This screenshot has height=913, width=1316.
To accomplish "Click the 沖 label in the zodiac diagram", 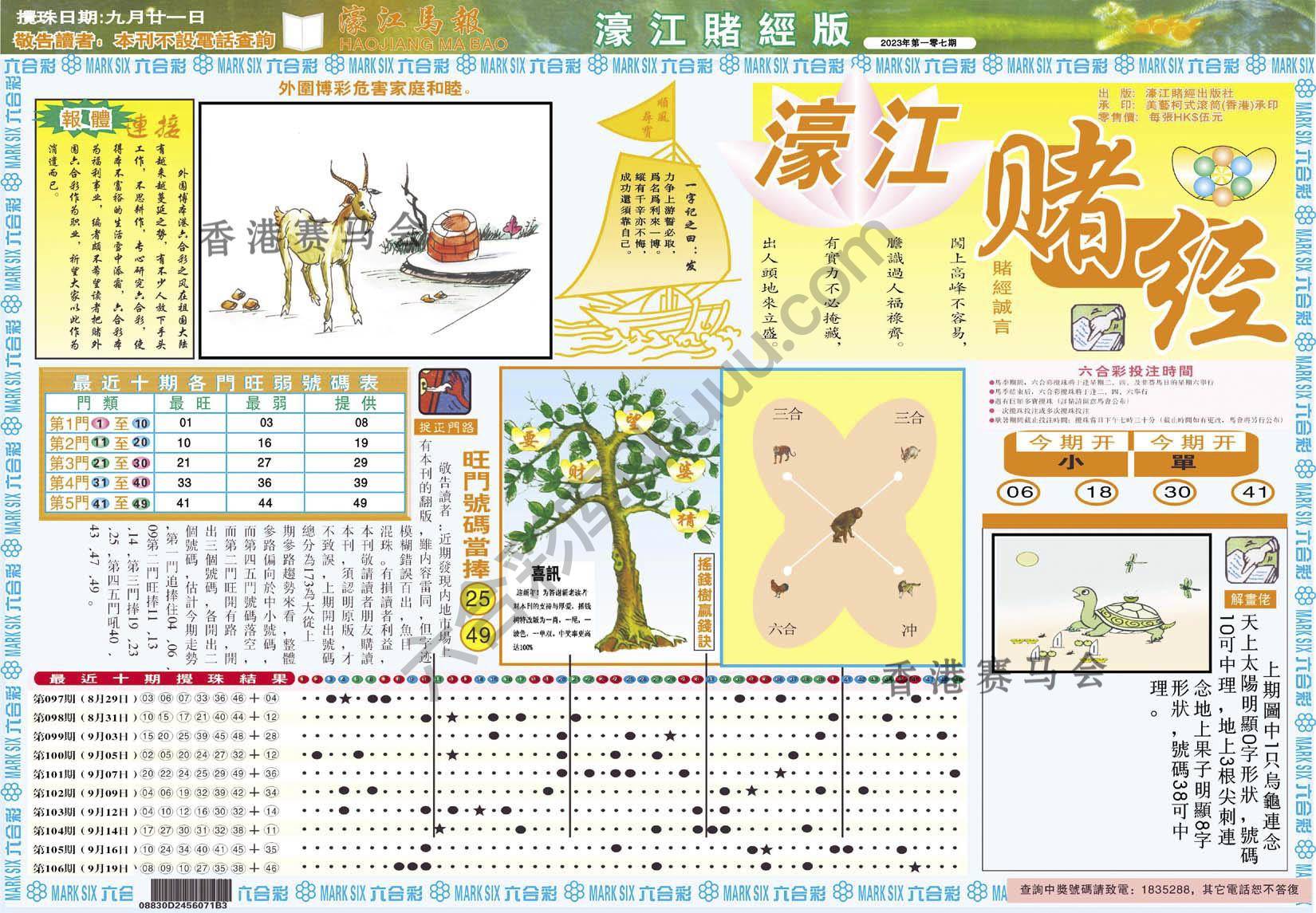I will [908, 630].
